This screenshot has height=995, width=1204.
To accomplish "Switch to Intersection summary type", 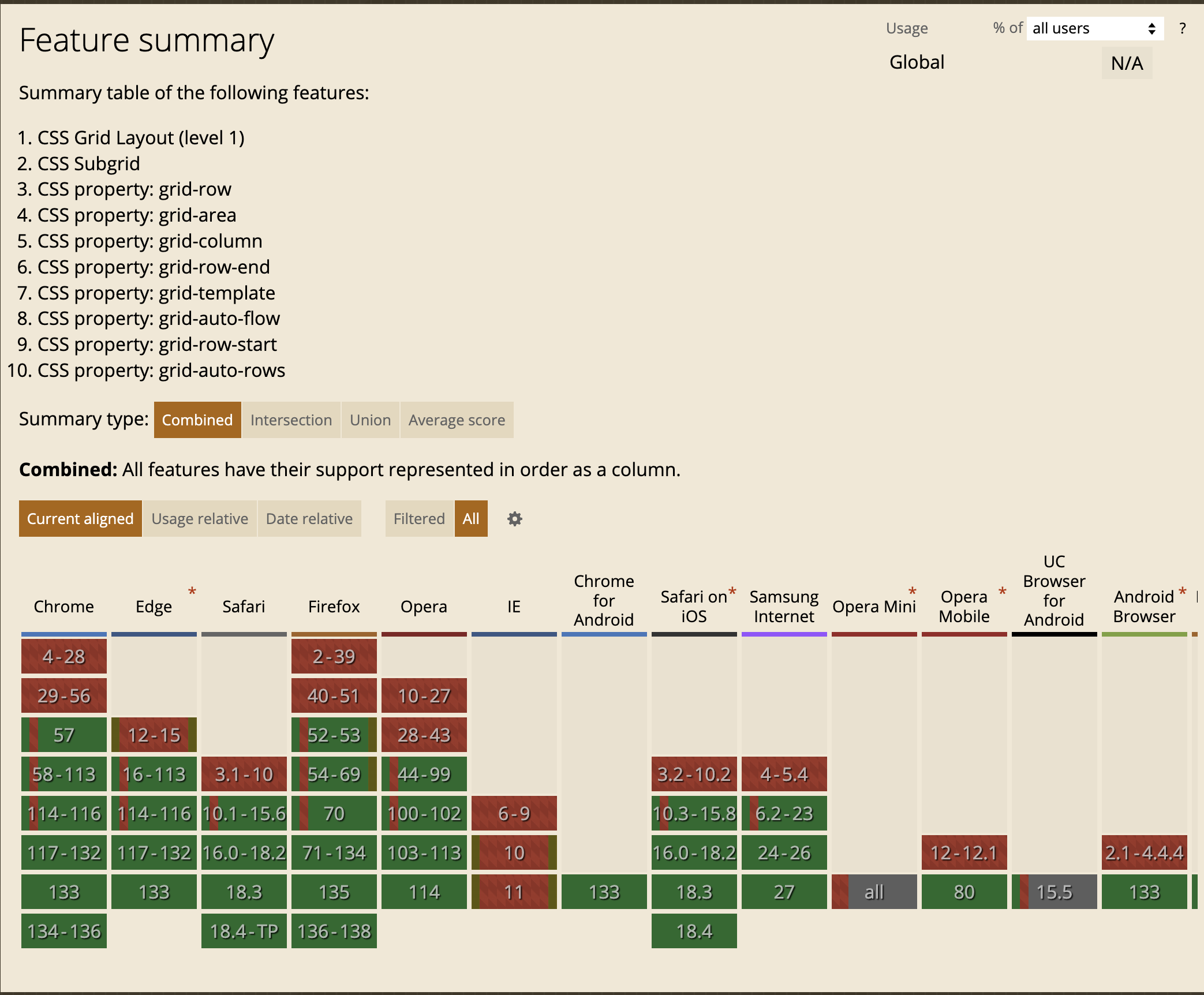I will pos(291,420).
